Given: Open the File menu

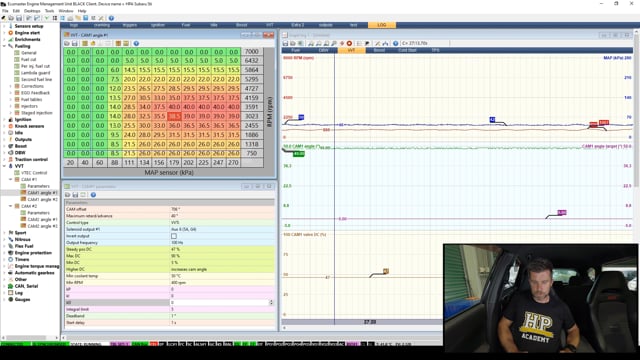Looking at the screenshot, I should point(5,11).
